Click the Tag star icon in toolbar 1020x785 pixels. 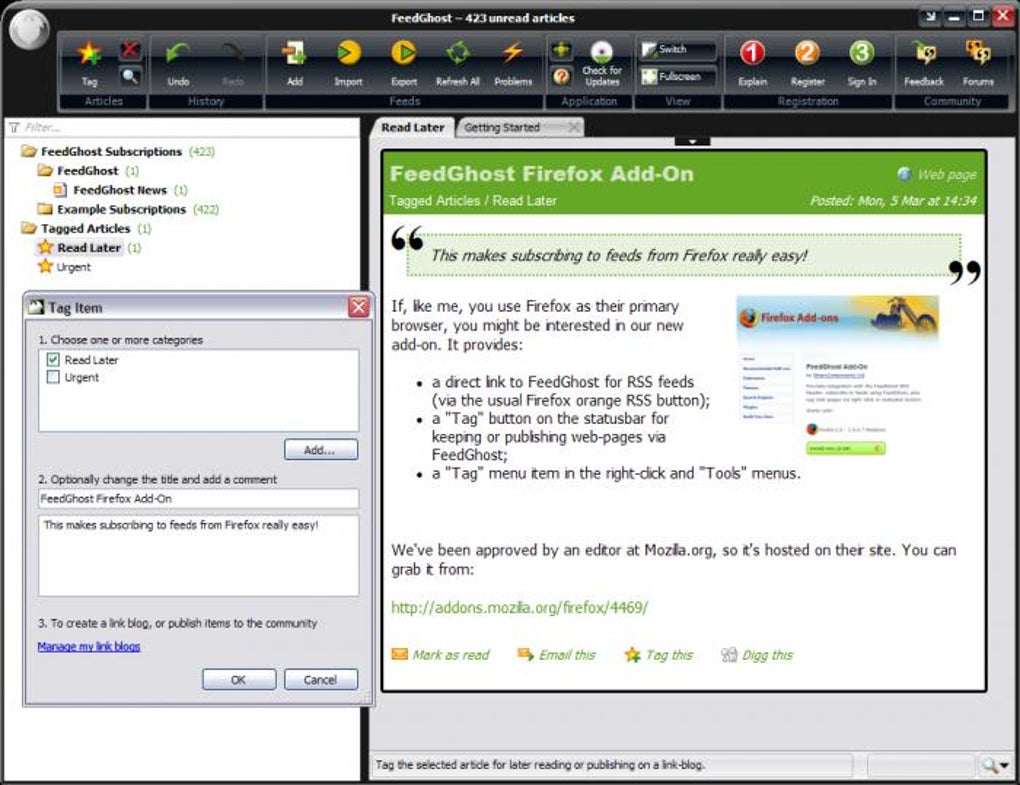click(x=89, y=54)
